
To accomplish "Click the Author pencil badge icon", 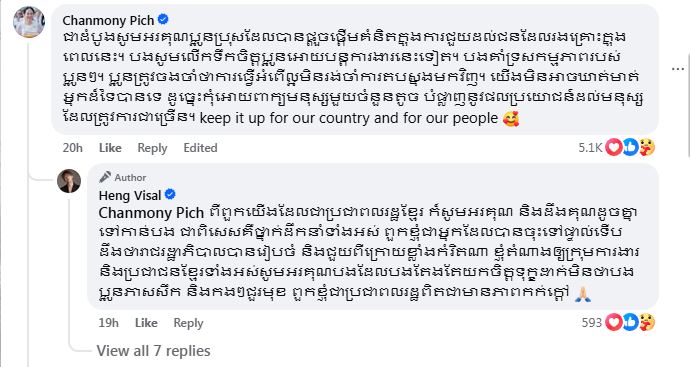I will tap(105, 177).
